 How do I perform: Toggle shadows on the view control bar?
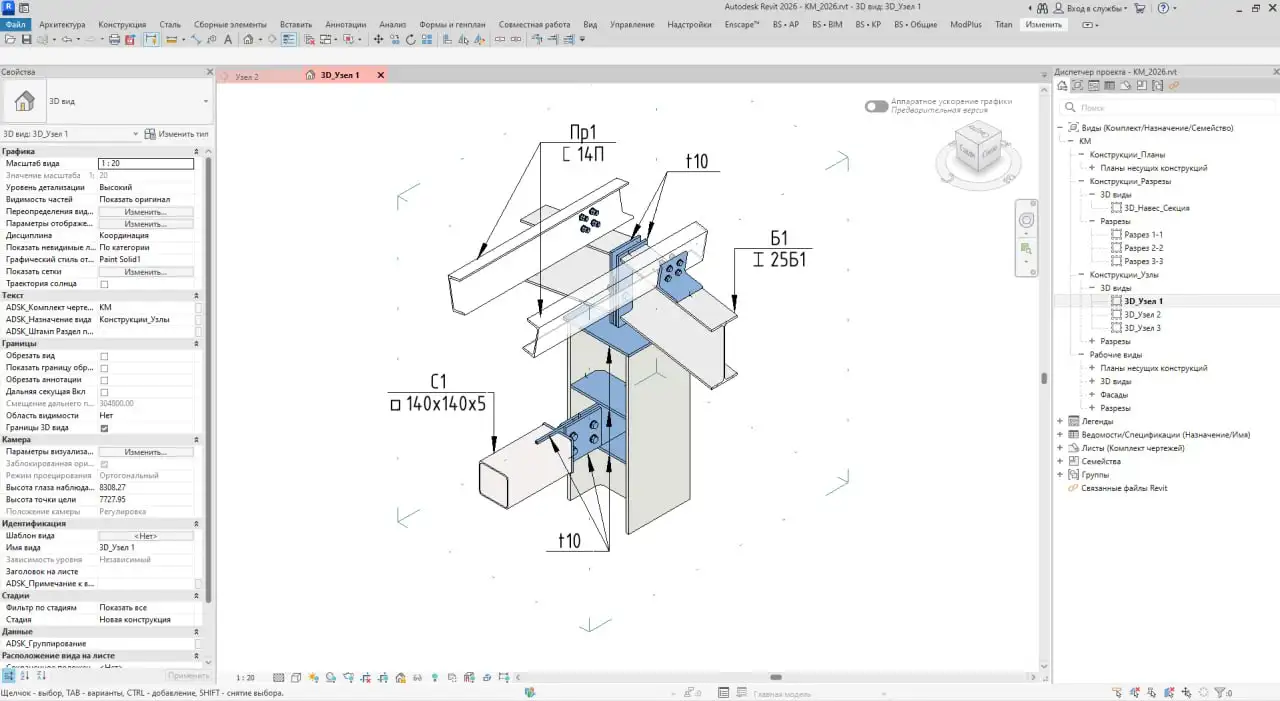330,676
